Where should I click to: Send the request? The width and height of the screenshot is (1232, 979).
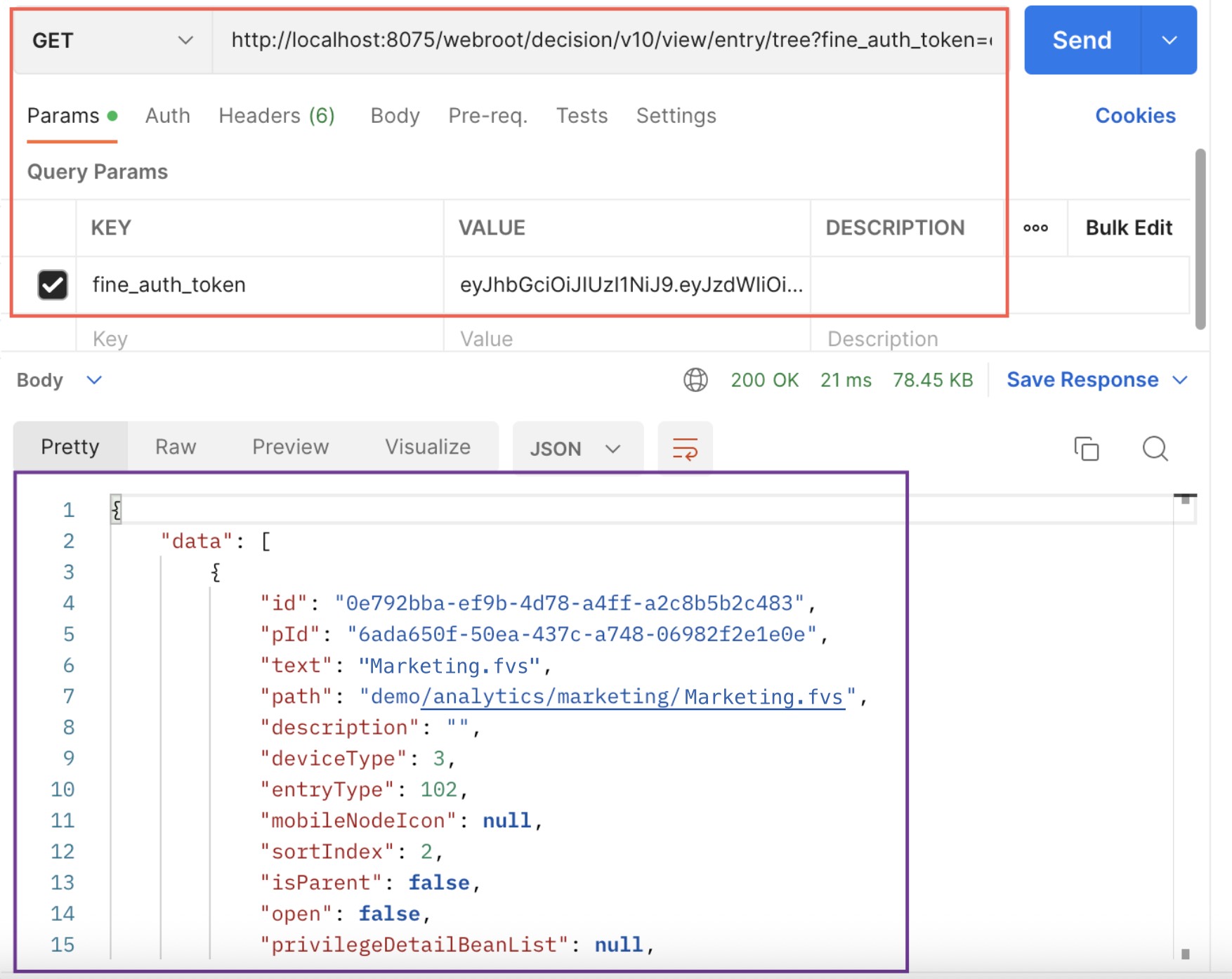[x=1082, y=40]
